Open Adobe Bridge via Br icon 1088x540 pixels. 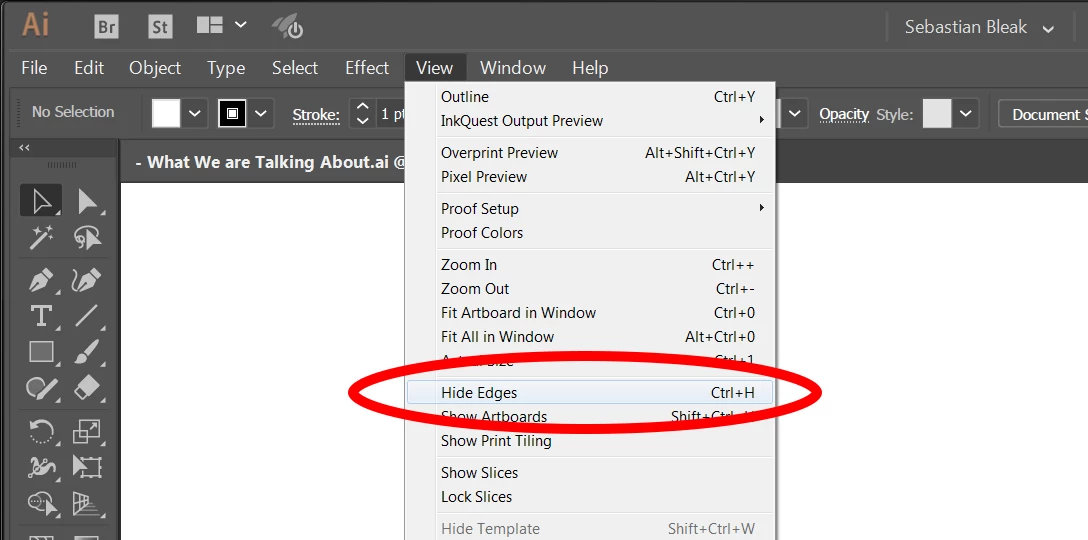click(x=106, y=27)
